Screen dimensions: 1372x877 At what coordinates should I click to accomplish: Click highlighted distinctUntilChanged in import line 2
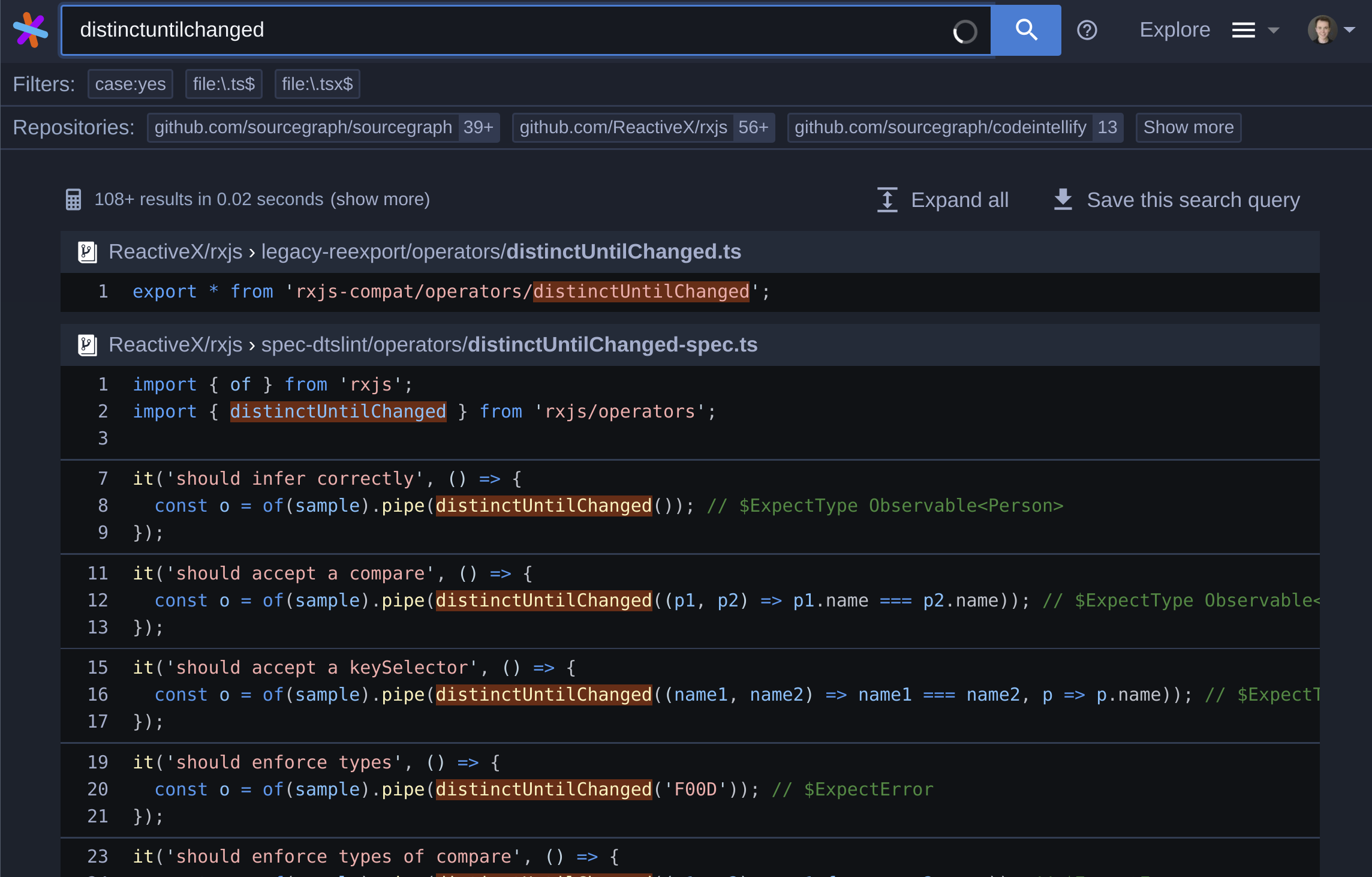click(338, 412)
